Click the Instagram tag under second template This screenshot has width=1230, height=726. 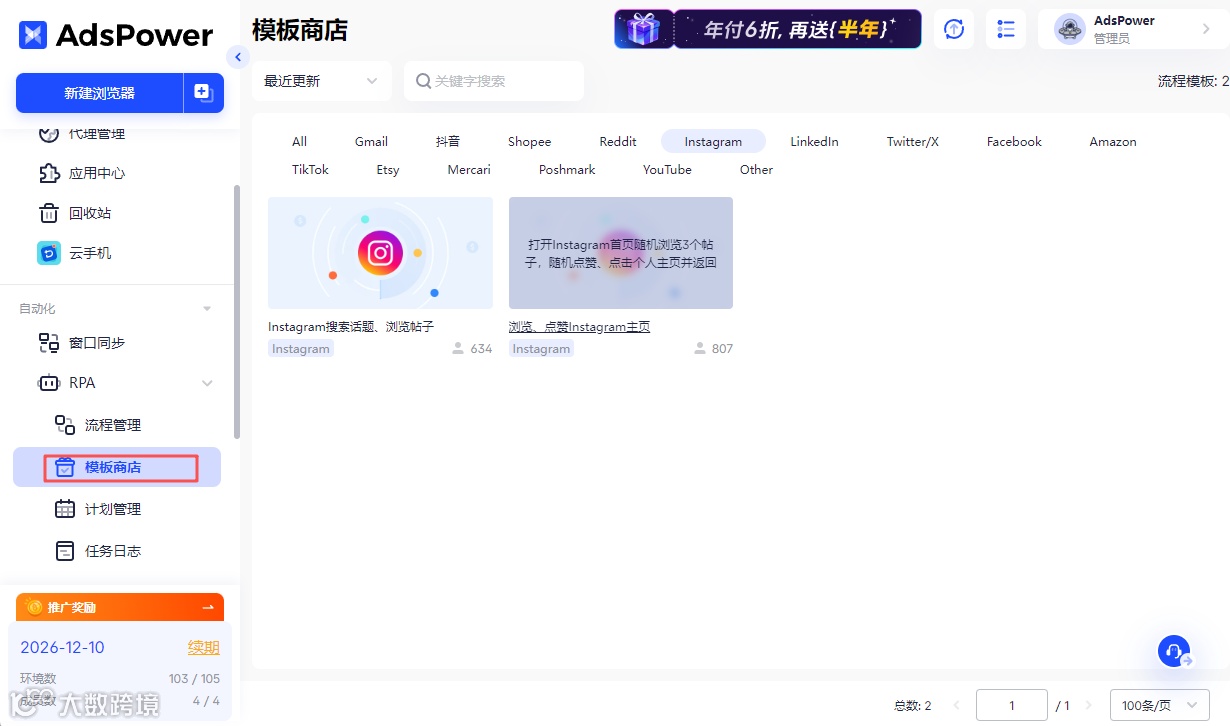(x=542, y=349)
